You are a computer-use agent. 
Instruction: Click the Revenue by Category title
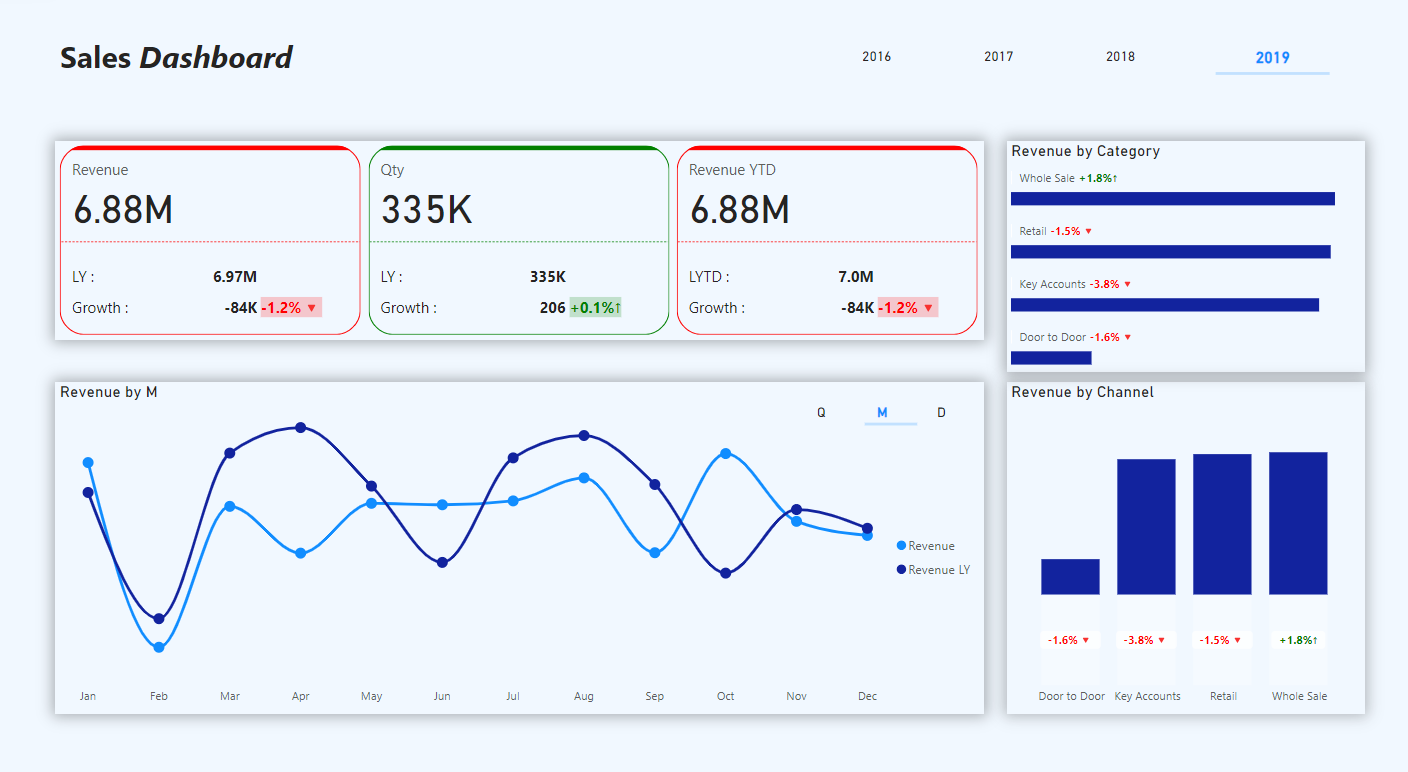(1085, 152)
